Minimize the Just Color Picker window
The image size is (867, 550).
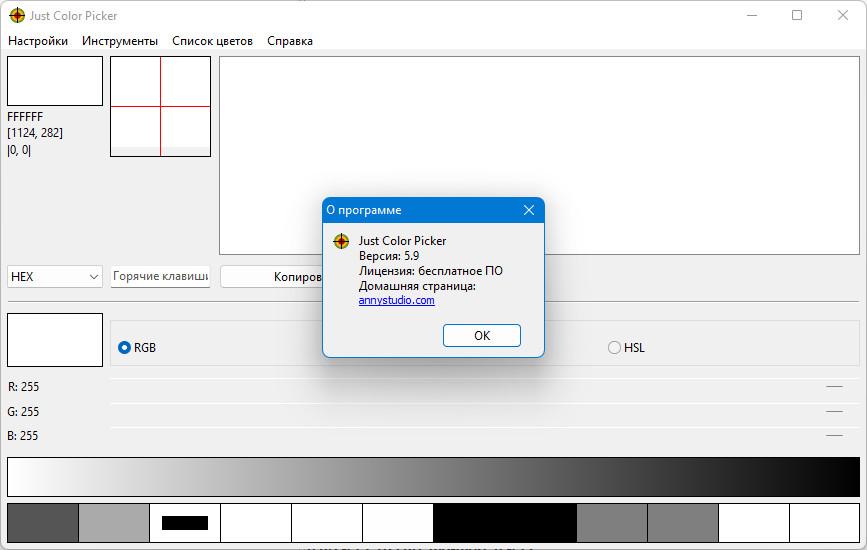point(752,15)
